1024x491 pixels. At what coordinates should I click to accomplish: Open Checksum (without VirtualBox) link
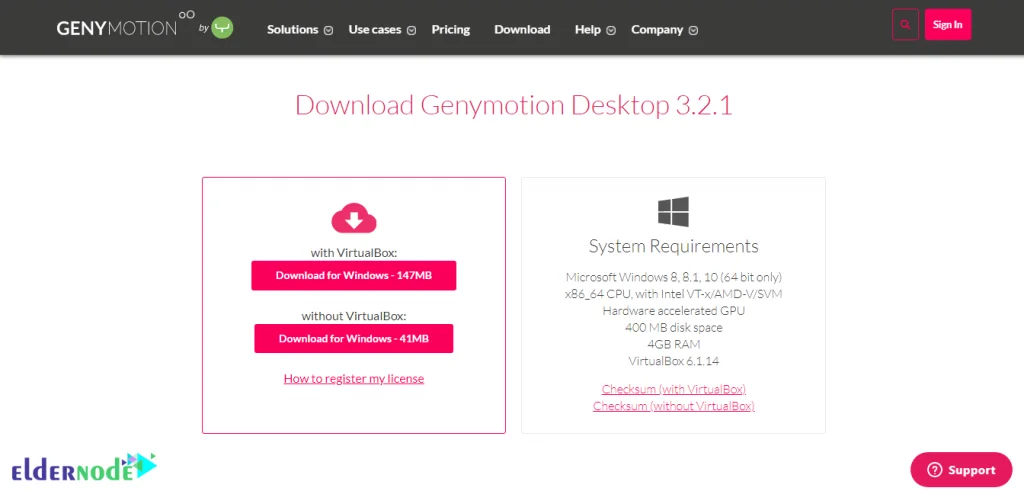coord(673,406)
